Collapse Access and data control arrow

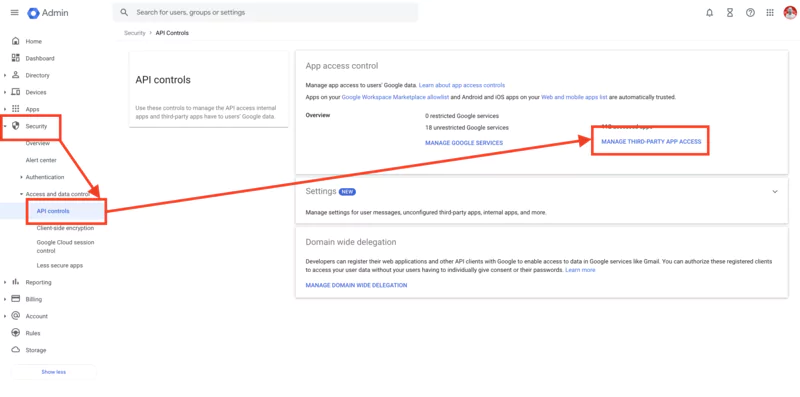point(21,194)
